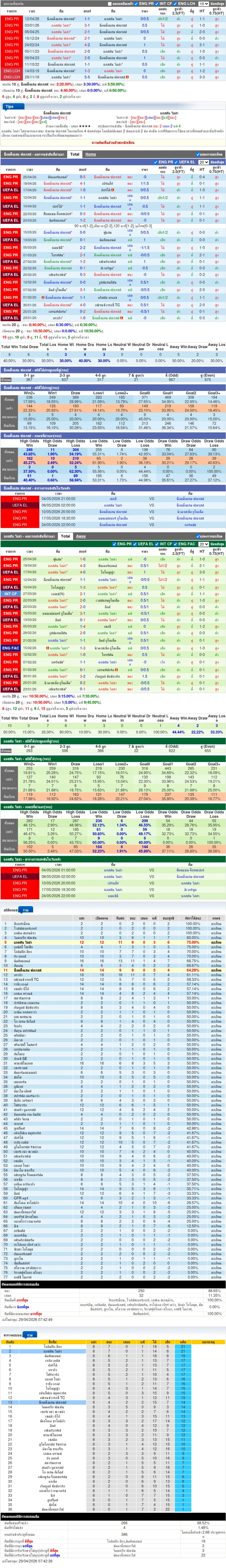Image resolution: width=226 pixels, height=1568 pixels.
Task: Toggle UEFA EL checkbox in home team results section
Action: (x=176, y=162)
